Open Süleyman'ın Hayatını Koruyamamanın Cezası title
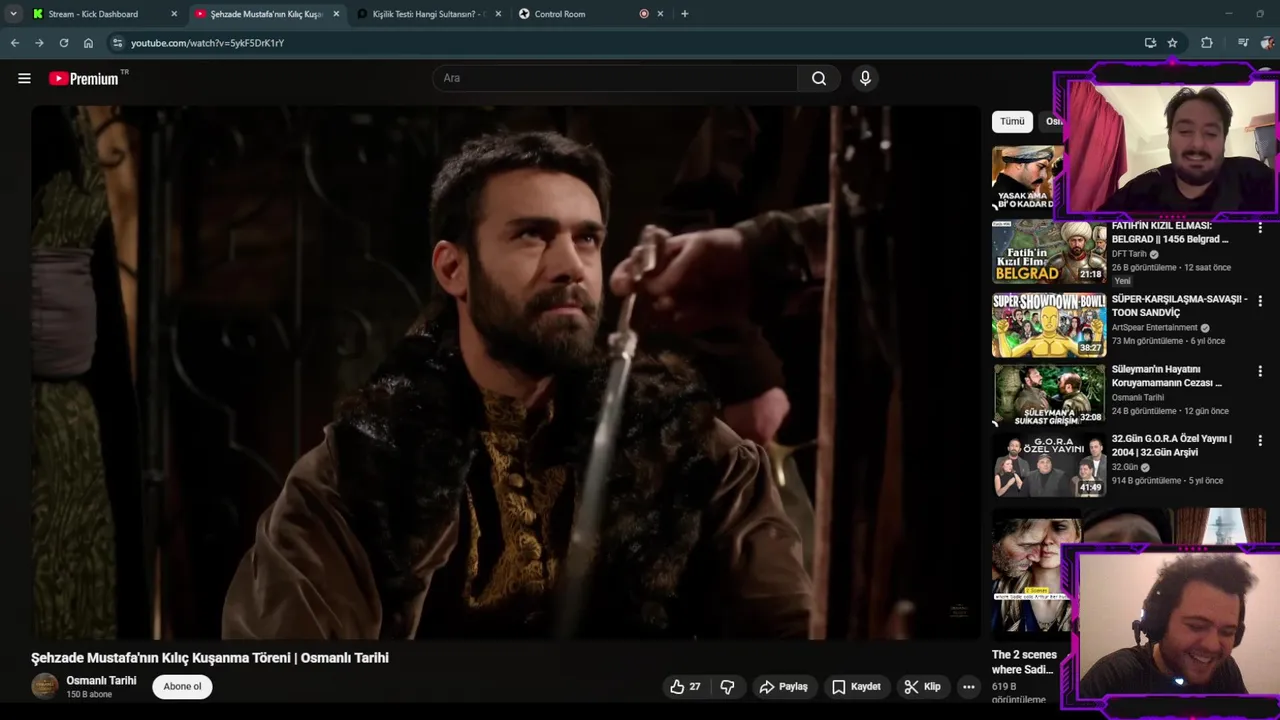 (x=1167, y=376)
